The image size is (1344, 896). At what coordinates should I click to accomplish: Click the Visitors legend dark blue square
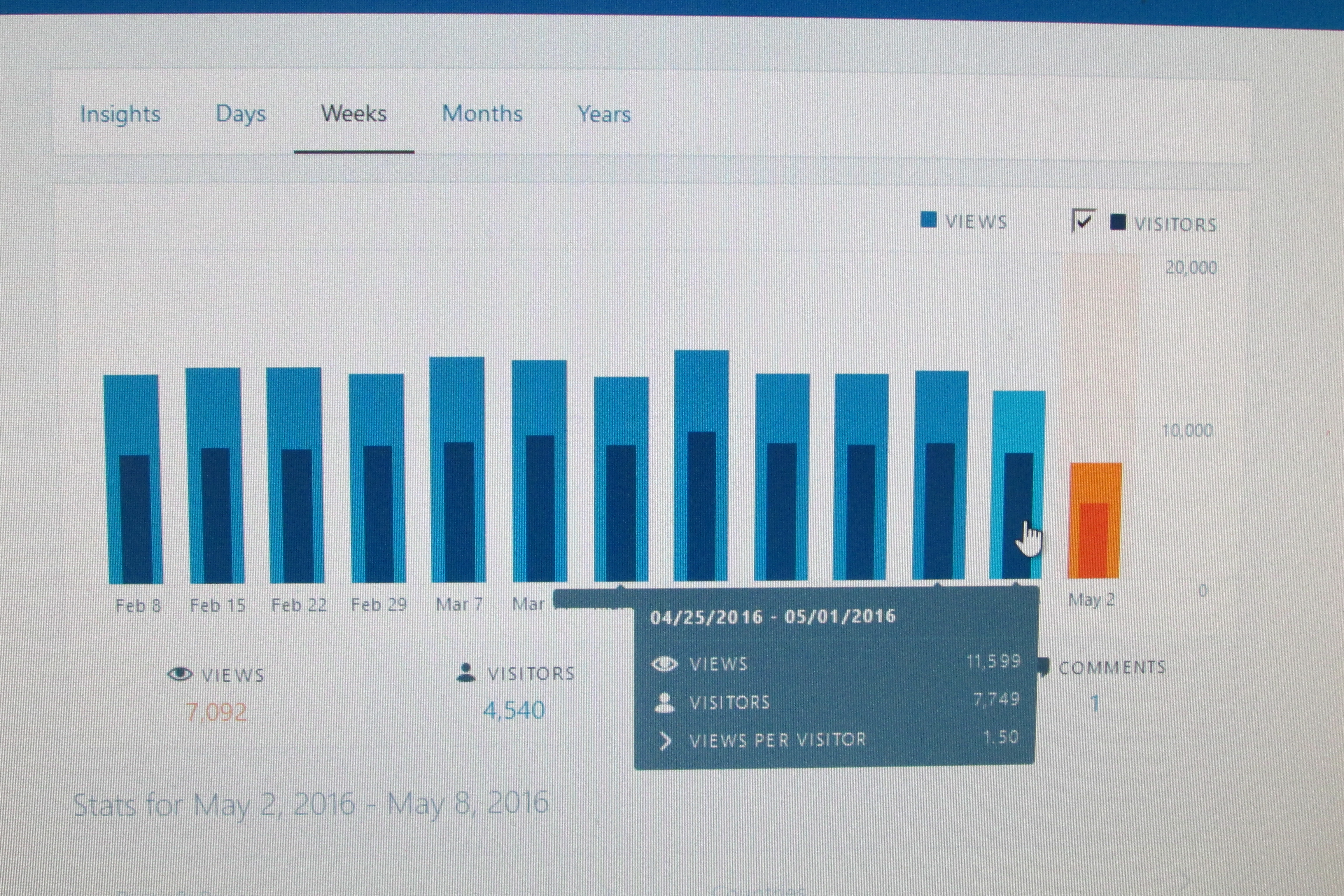point(1118,222)
